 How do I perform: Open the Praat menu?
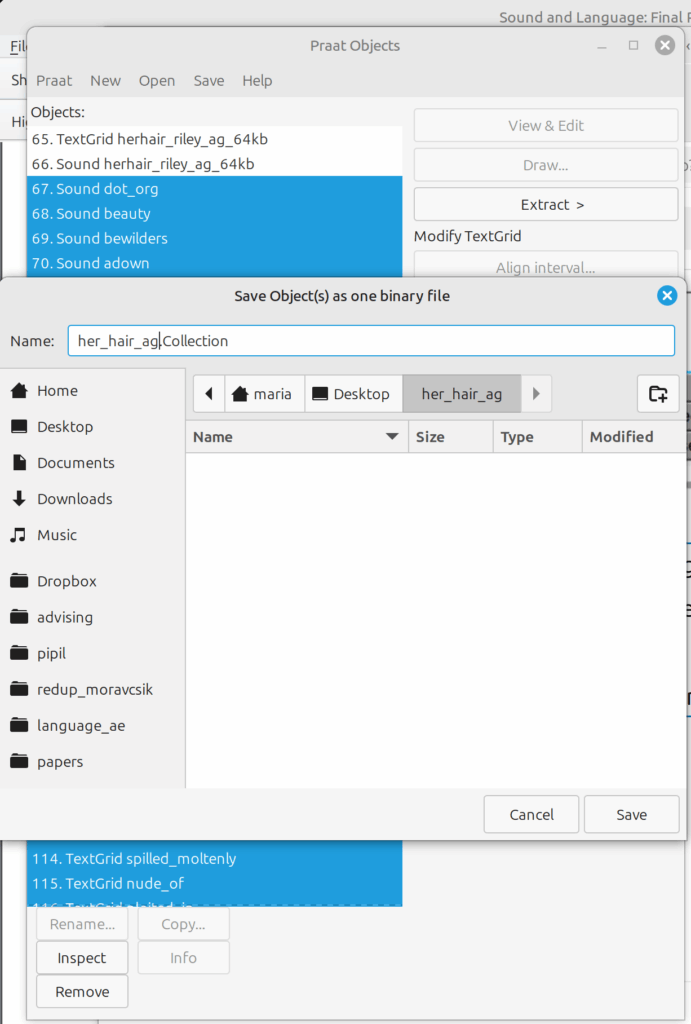click(54, 81)
